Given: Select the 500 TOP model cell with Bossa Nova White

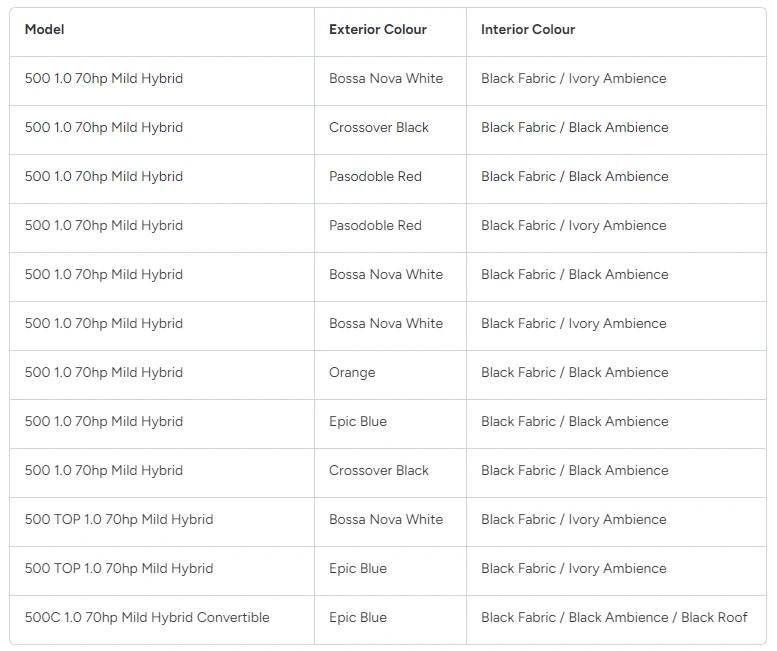Looking at the screenshot, I should [119, 520].
